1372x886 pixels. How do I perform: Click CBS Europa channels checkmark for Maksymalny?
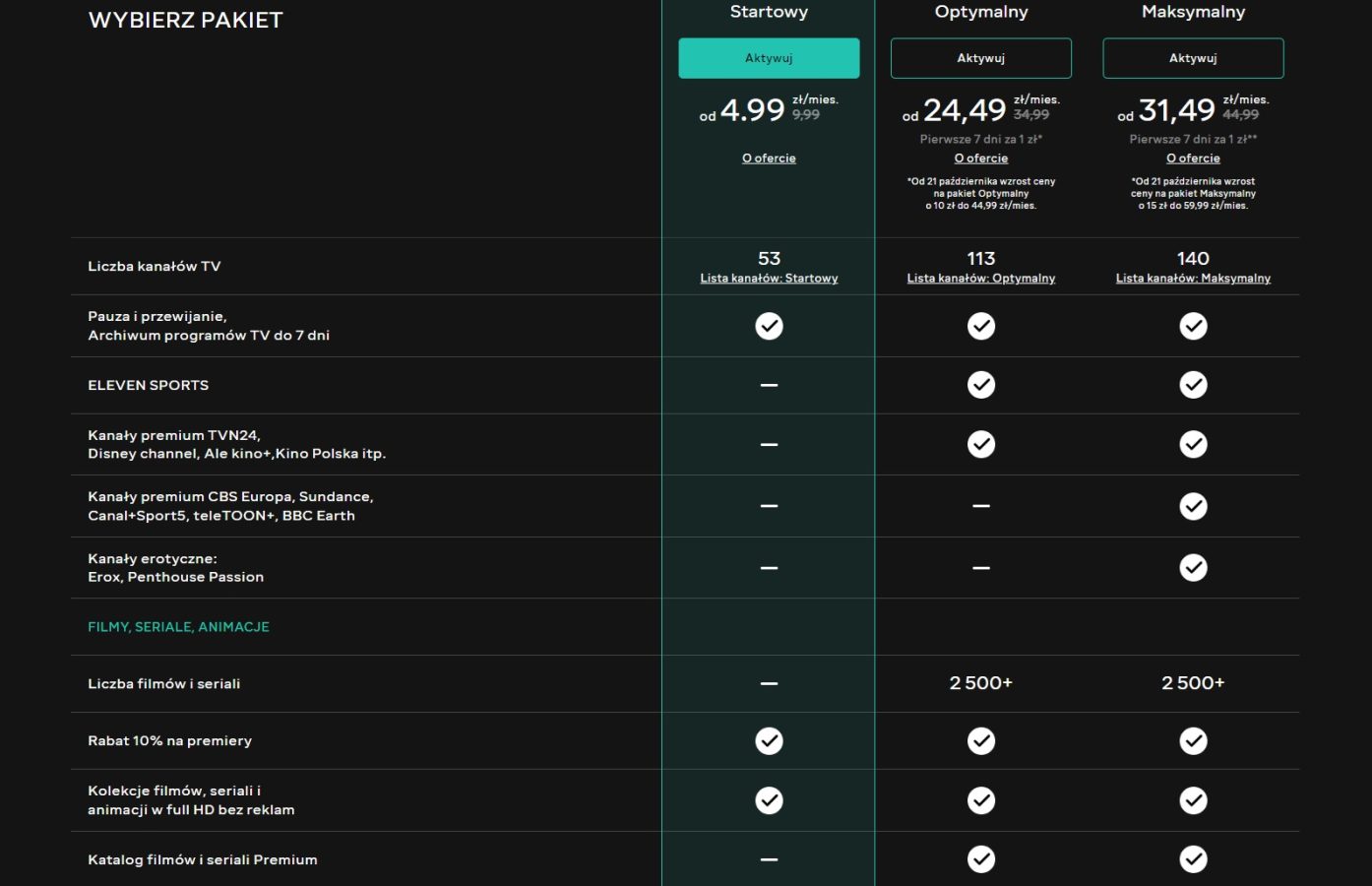[x=1193, y=506]
